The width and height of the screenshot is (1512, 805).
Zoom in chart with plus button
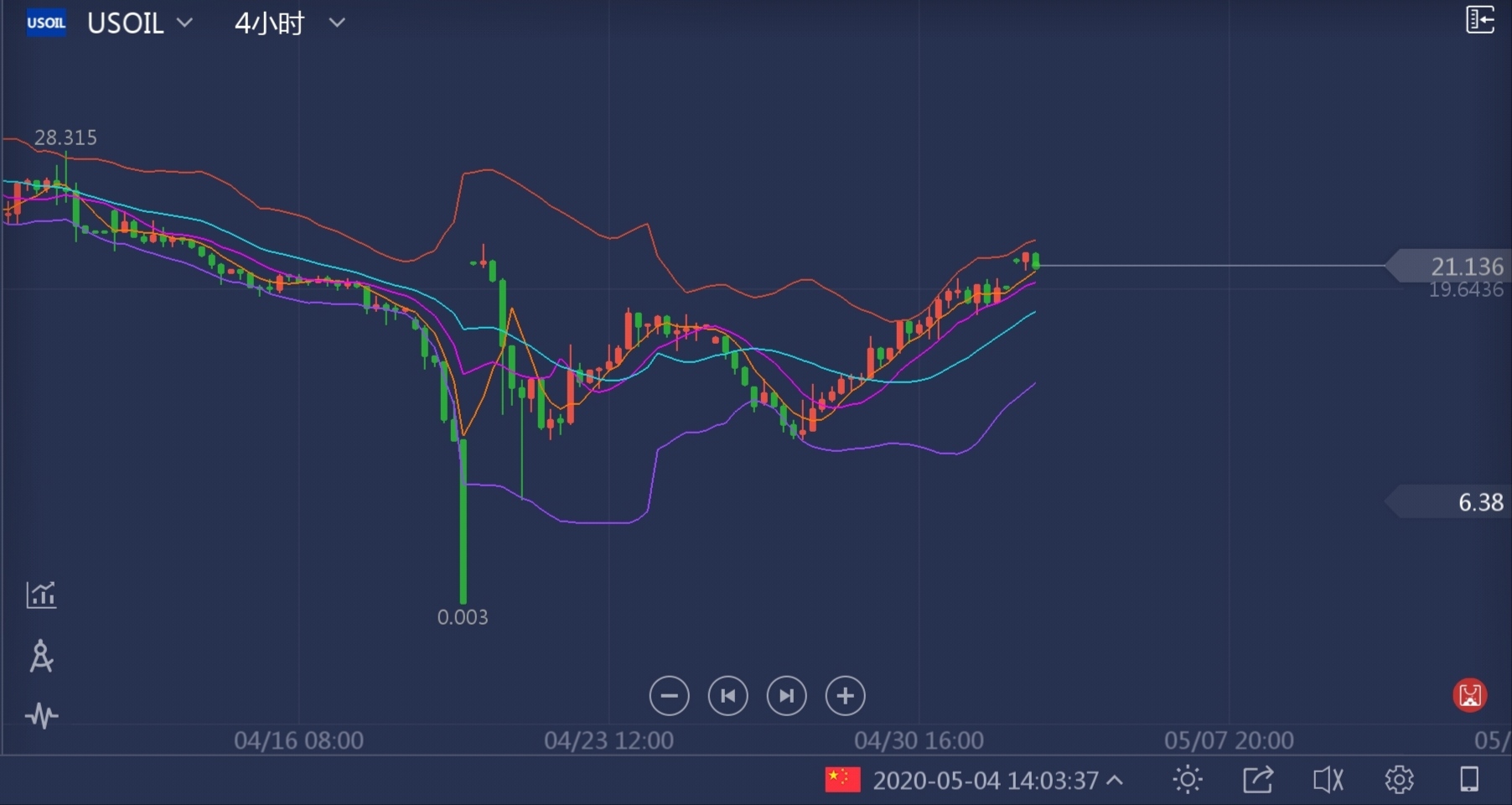pyautogui.click(x=845, y=696)
